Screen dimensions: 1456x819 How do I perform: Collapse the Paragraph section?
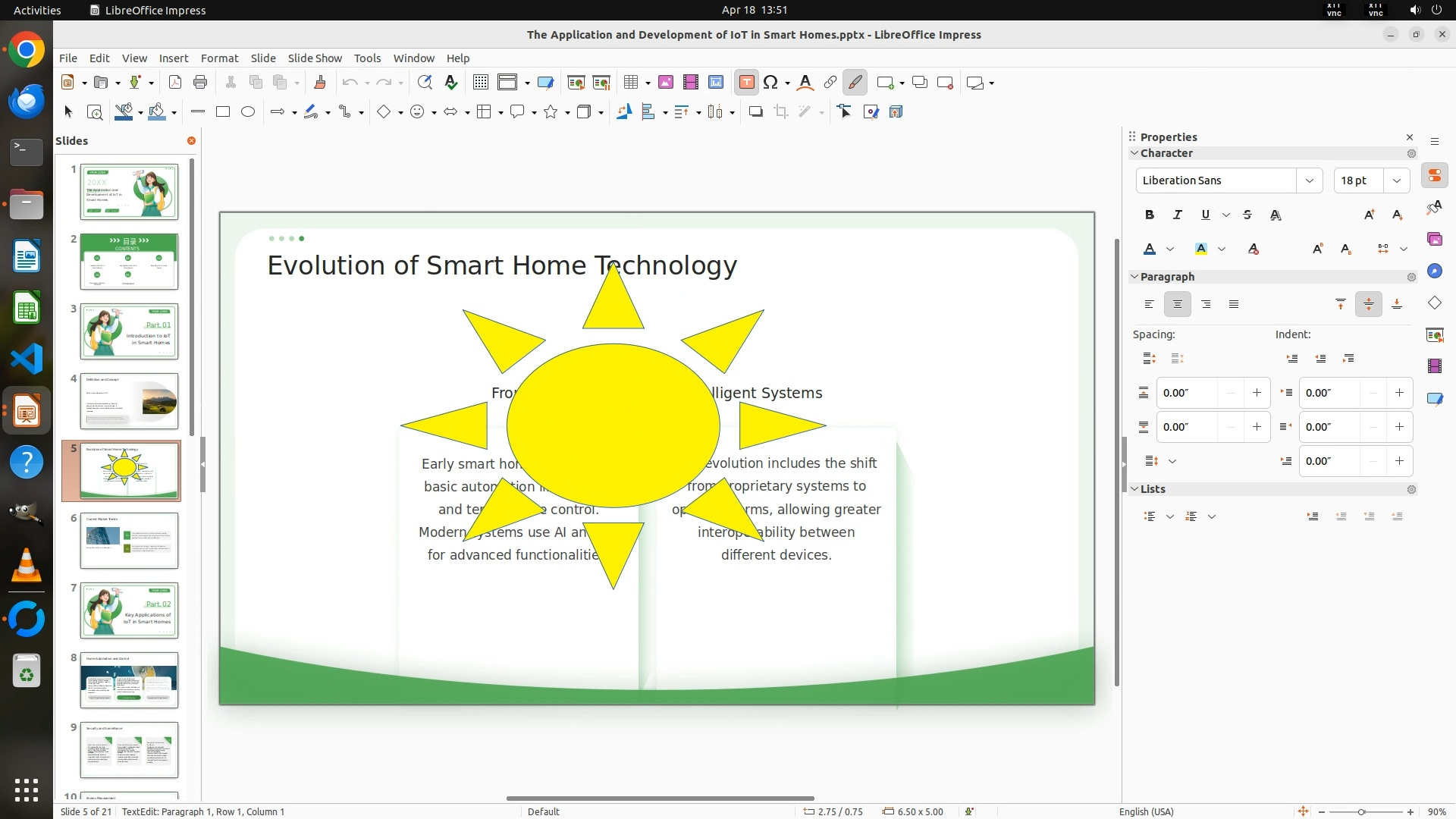pos(1134,277)
